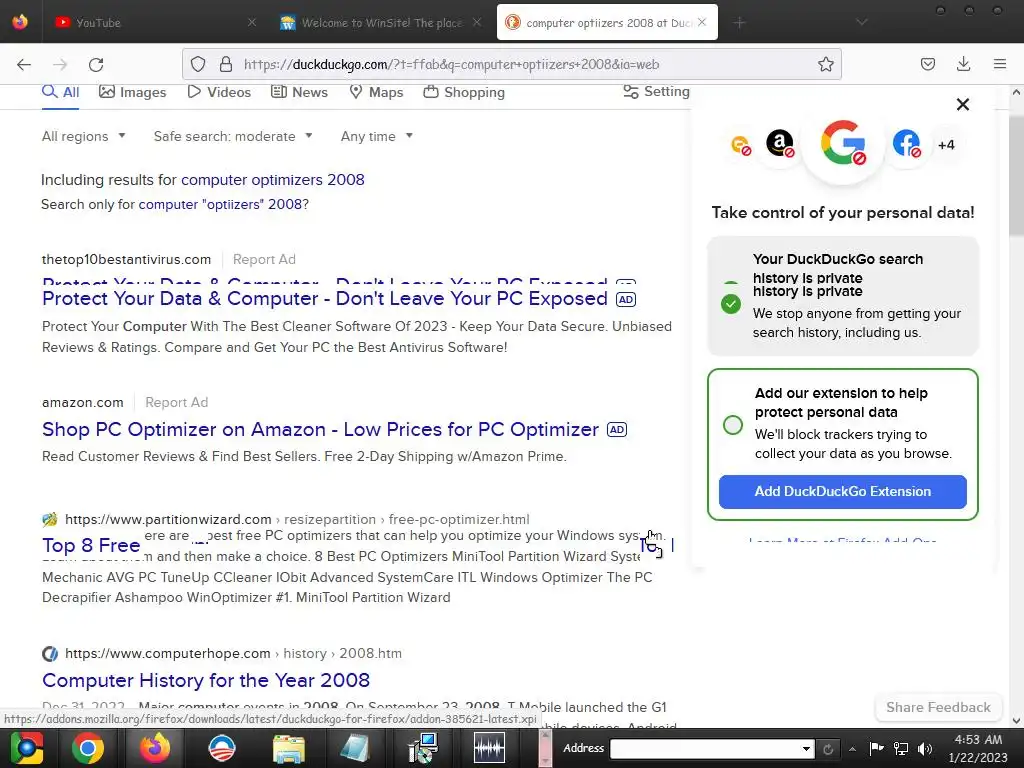Open the volume speaker tray icon
Screen dimensions: 1024x768
tap(924, 748)
